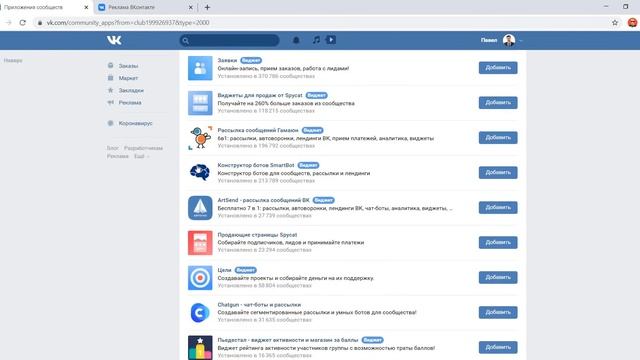
Task: Click the browser forward arrow
Action: [x=8, y=23]
